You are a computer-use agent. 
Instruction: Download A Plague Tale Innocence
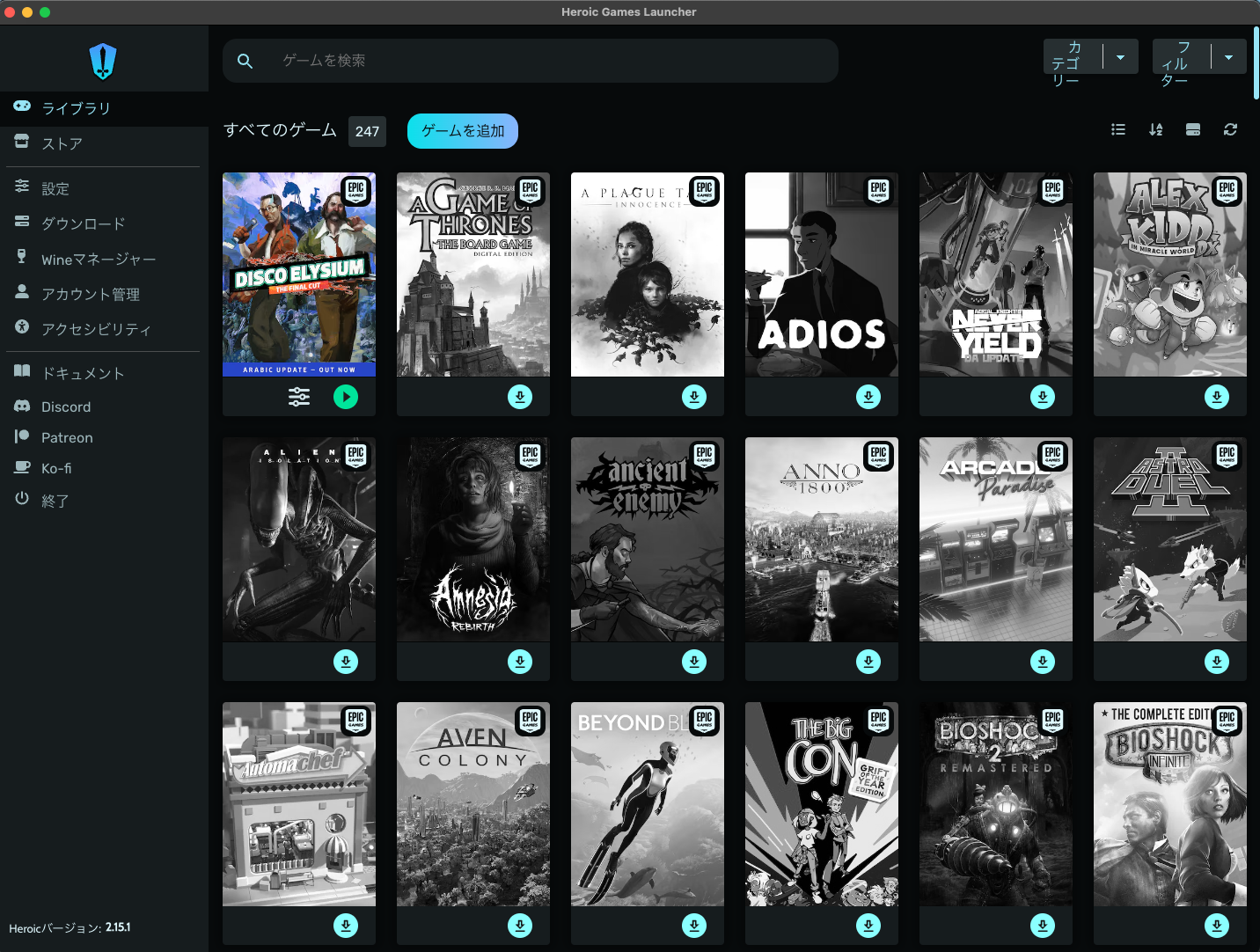[694, 397]
